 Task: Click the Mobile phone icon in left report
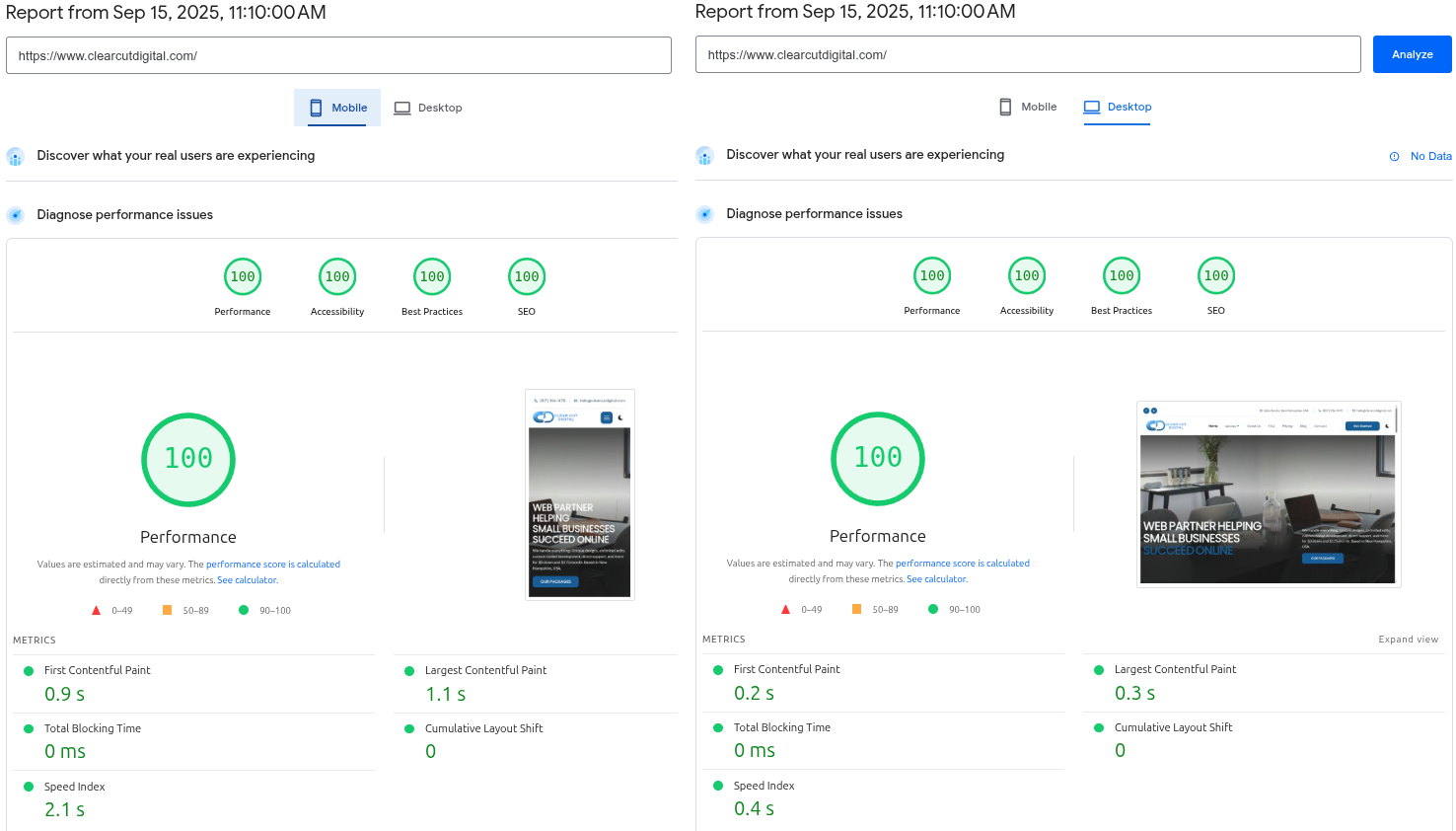[316, 108]
